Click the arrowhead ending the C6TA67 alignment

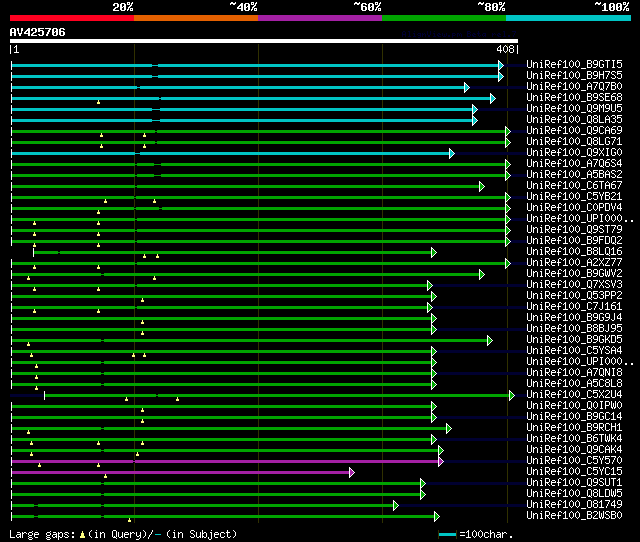click(482, 187)
